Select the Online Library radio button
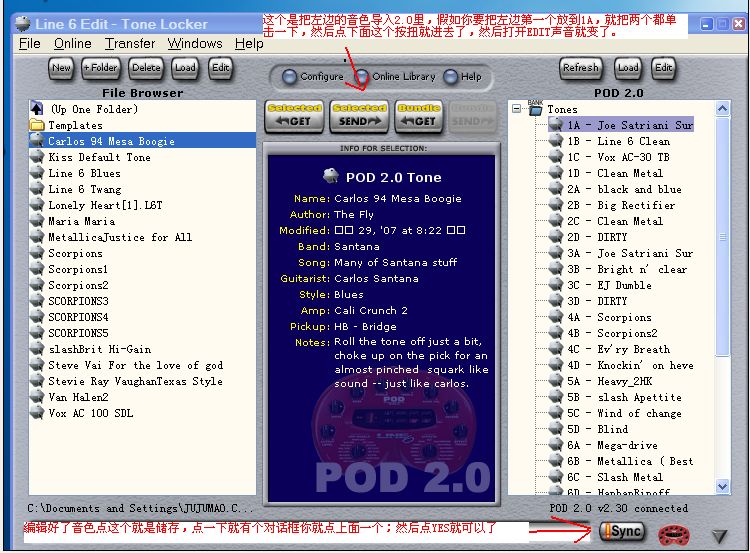Image resolution: width=750 pixels, height=553 pixels. click(362, 77)
